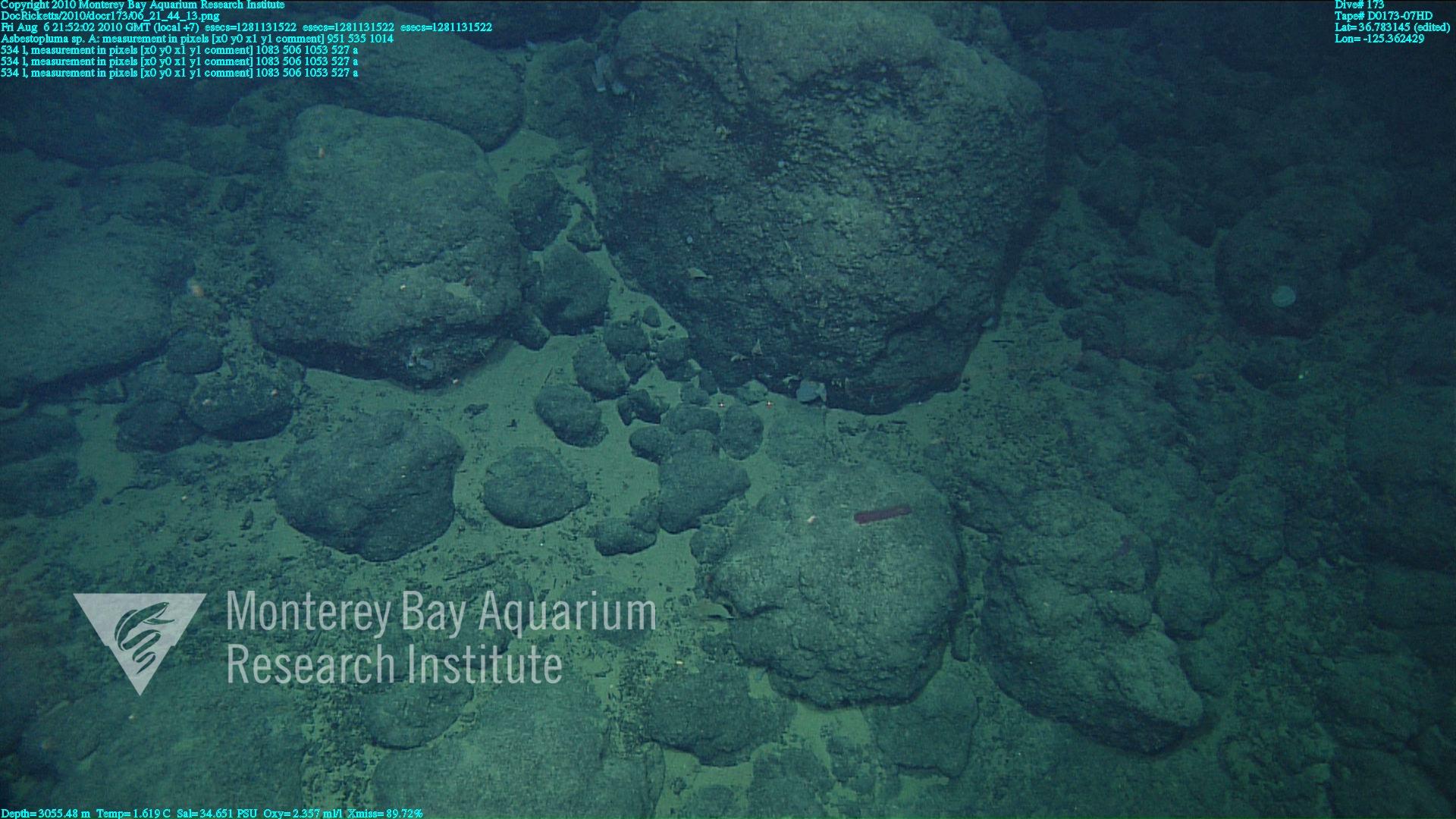This screenshot has height=819, width=1456.
Task: Click the Research Institute watermark text
Action: tap(394, 664)
